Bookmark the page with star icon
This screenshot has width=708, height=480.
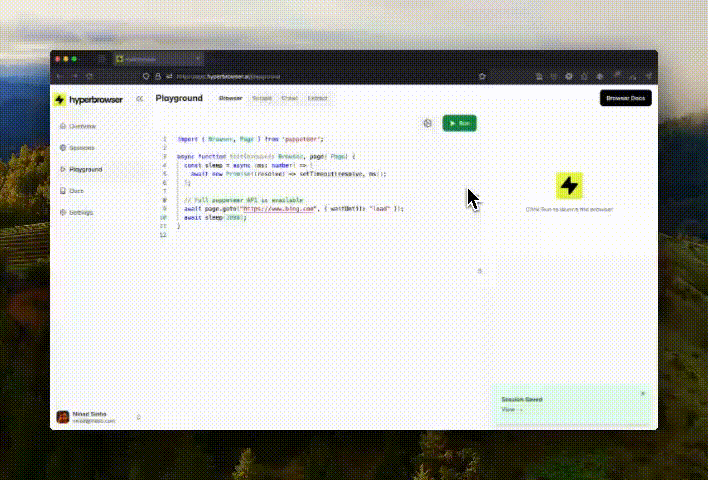tap(482, 77)
